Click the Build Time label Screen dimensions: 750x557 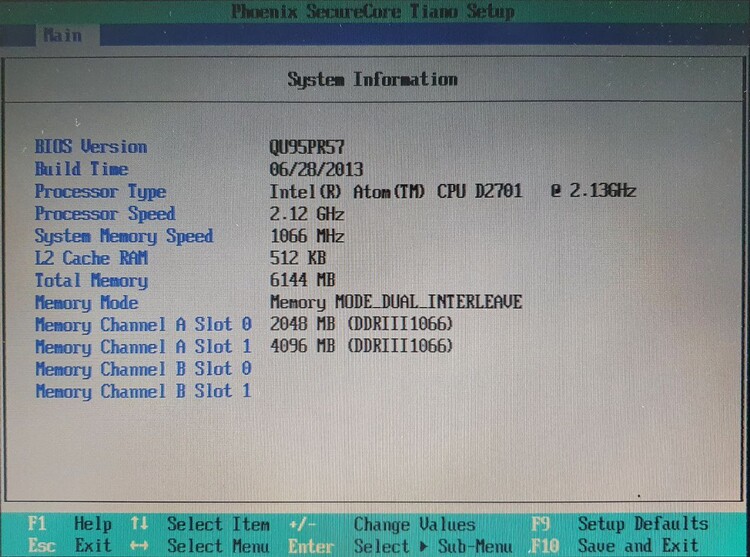pyautogui.click(x=81, y=169)
